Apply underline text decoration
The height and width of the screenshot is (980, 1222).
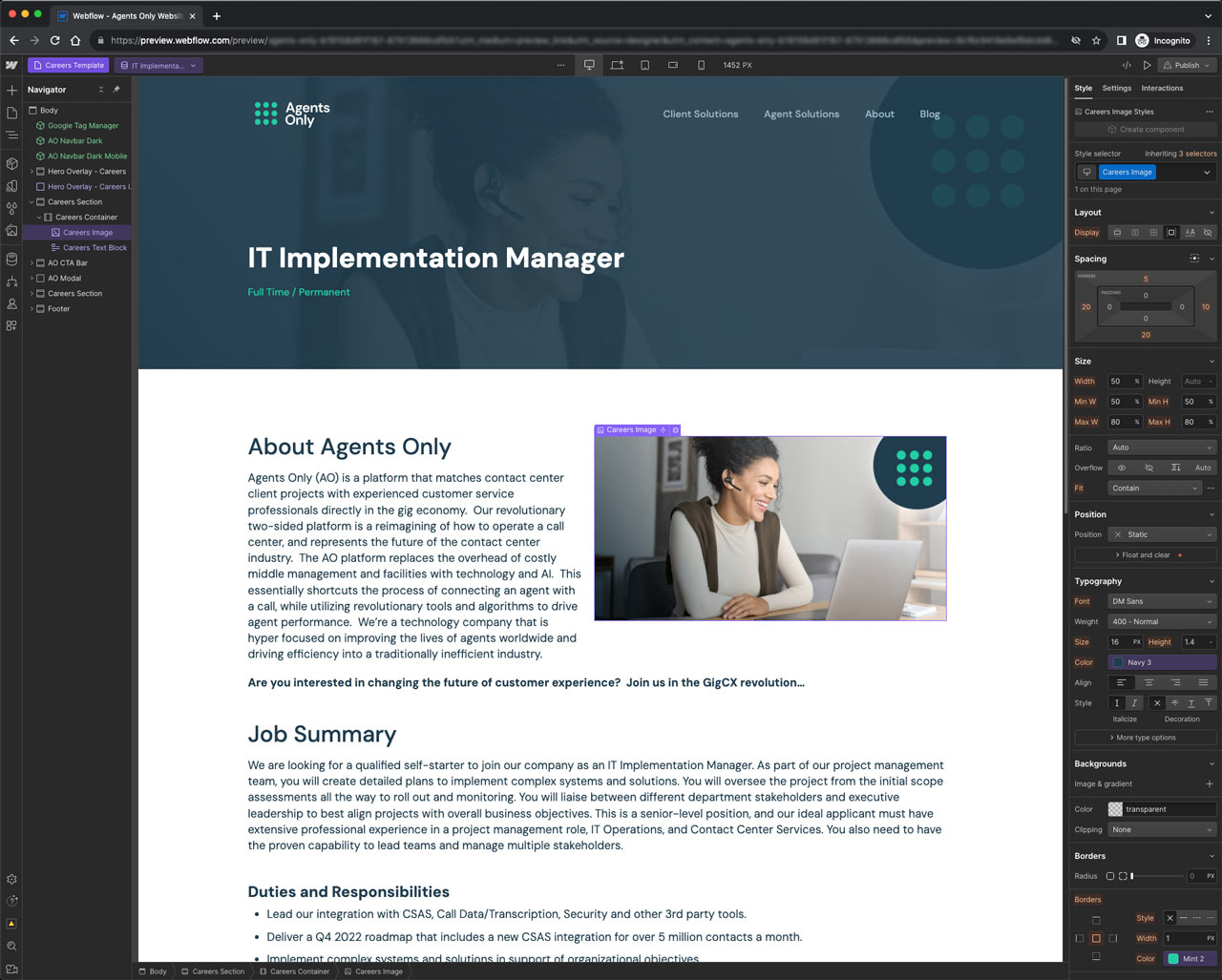[1190, 702]
